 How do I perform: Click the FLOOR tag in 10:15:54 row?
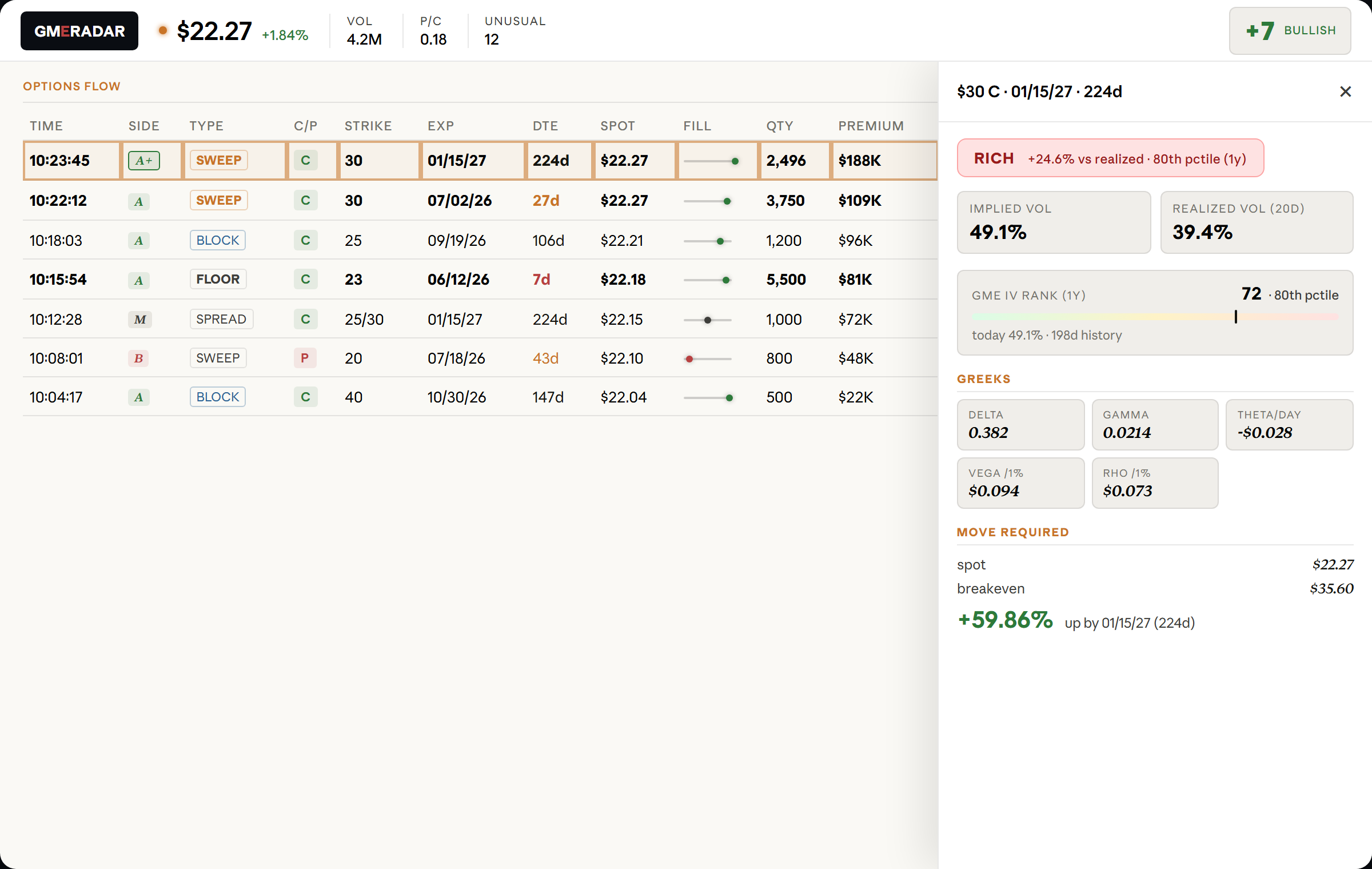[218, 279]
